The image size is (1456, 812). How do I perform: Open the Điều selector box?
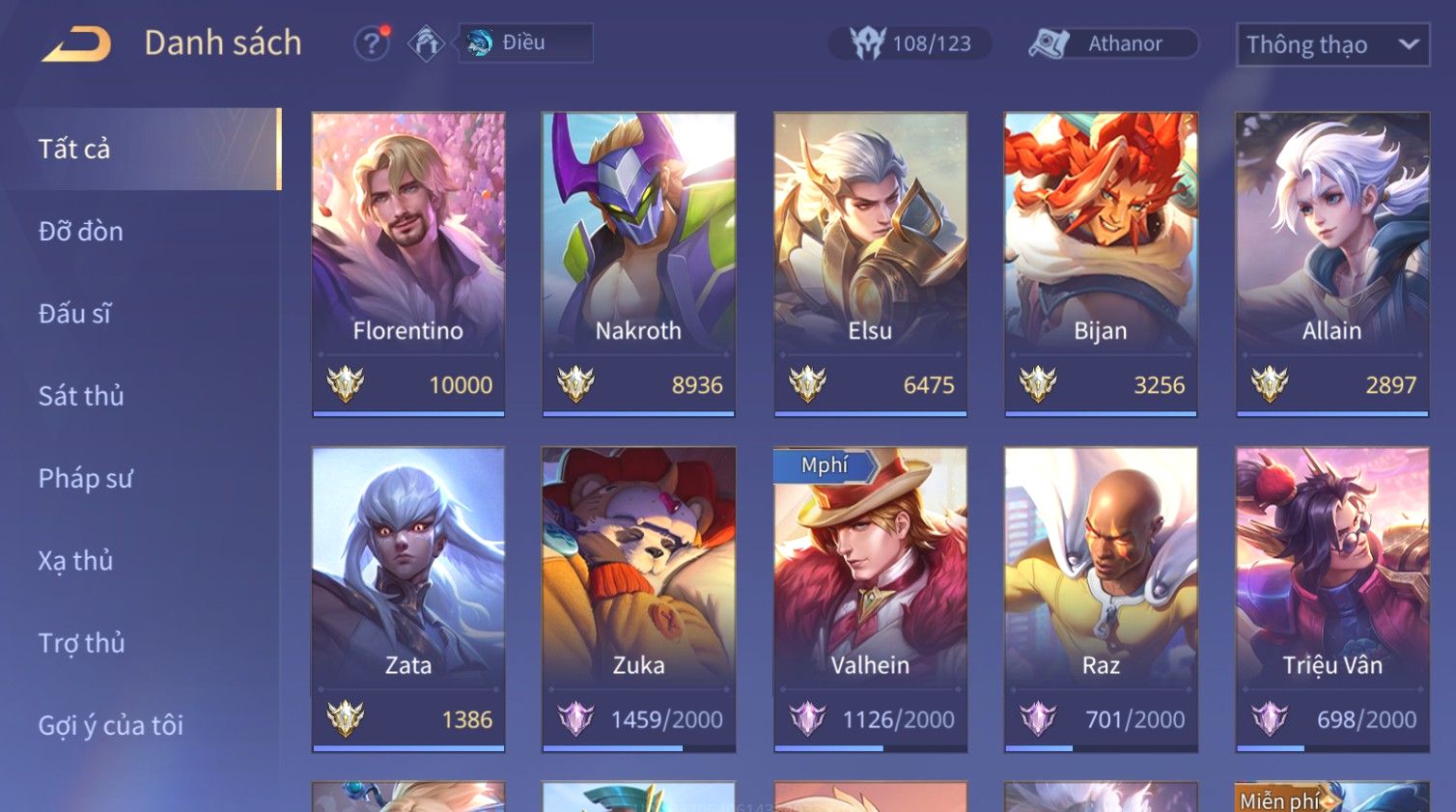tap(525, 43)
